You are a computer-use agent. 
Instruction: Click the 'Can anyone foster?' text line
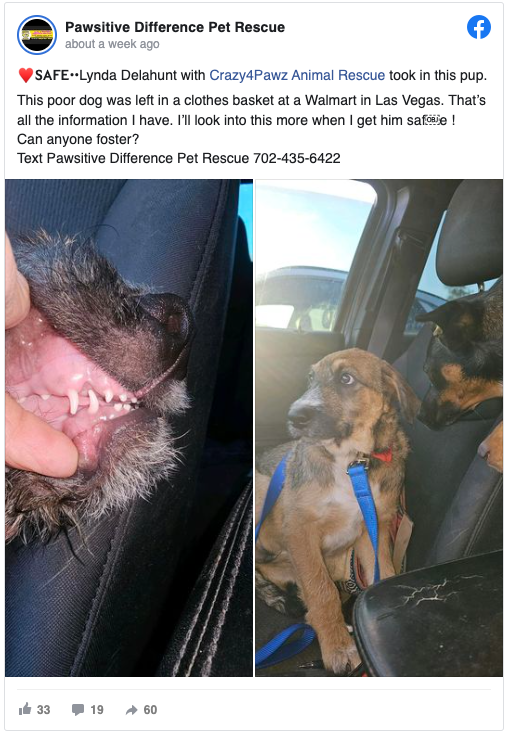coord(78,139)
